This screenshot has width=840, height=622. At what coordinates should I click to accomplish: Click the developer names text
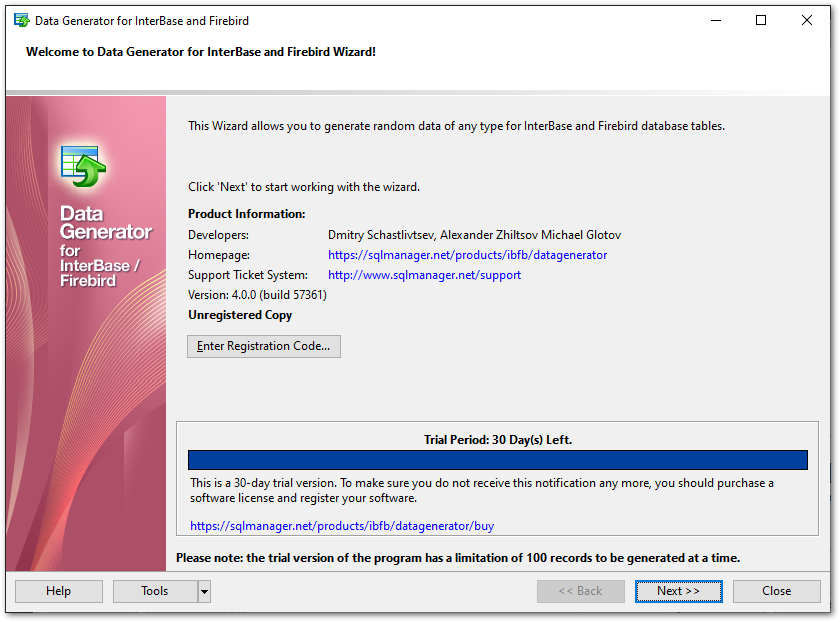(x=474, y=235)
